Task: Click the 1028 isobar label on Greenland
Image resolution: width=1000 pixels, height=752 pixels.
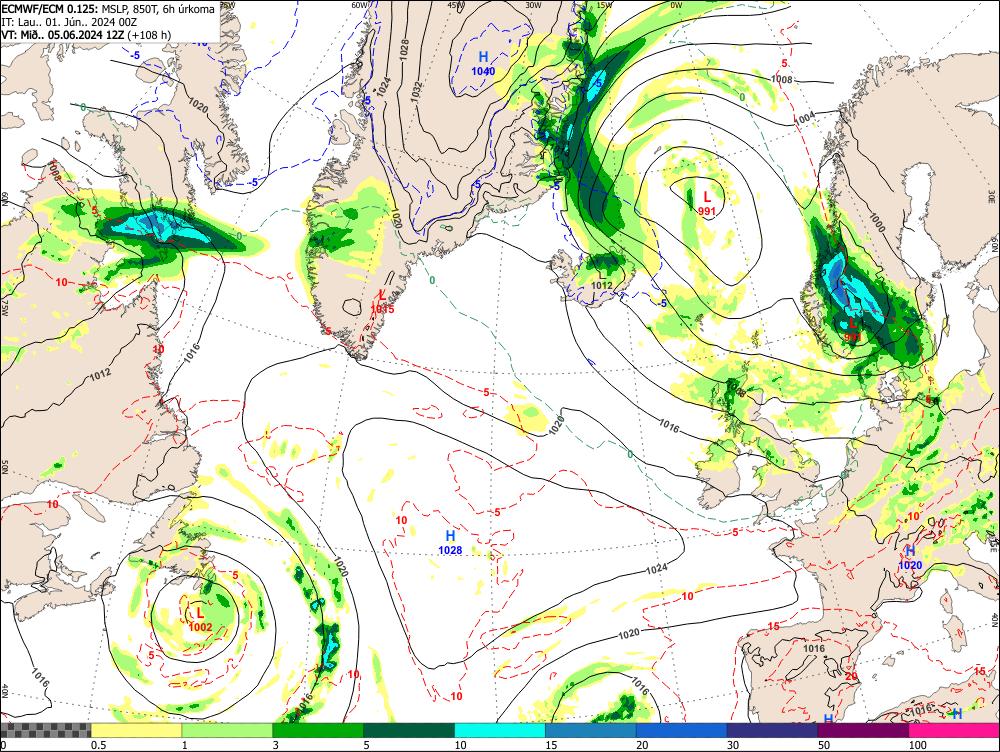Action: [403, 50]
